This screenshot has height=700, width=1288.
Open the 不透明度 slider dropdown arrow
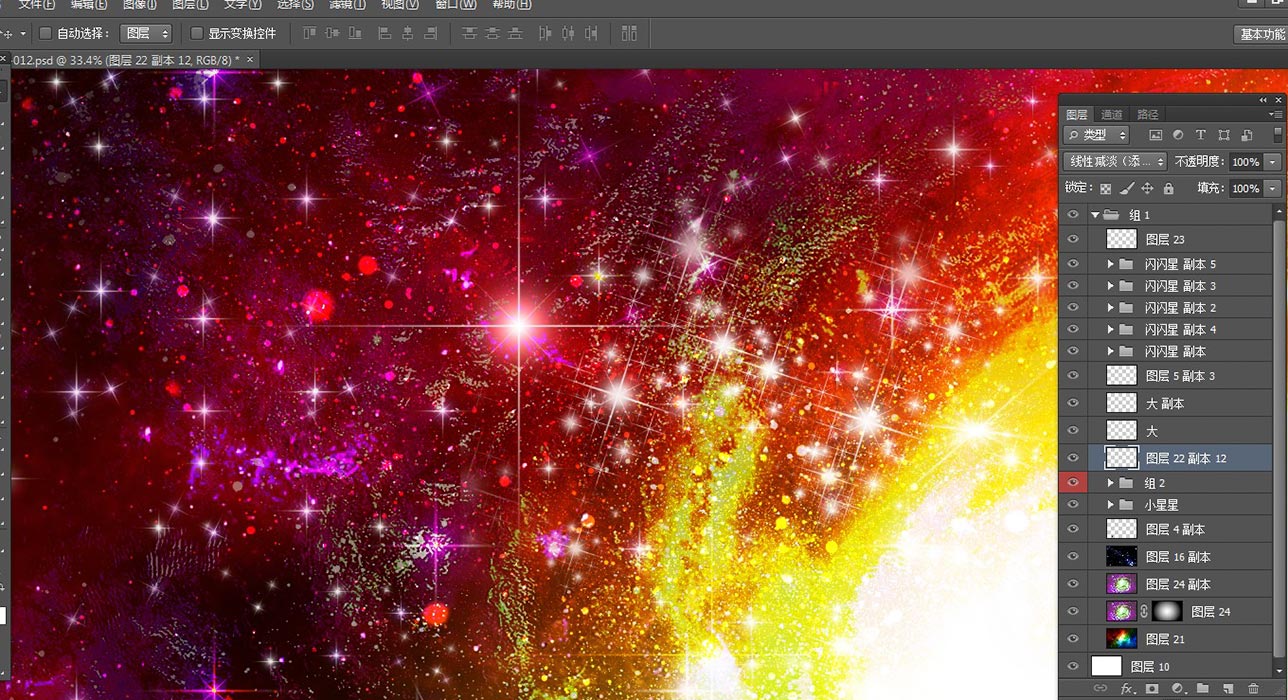1273,162
